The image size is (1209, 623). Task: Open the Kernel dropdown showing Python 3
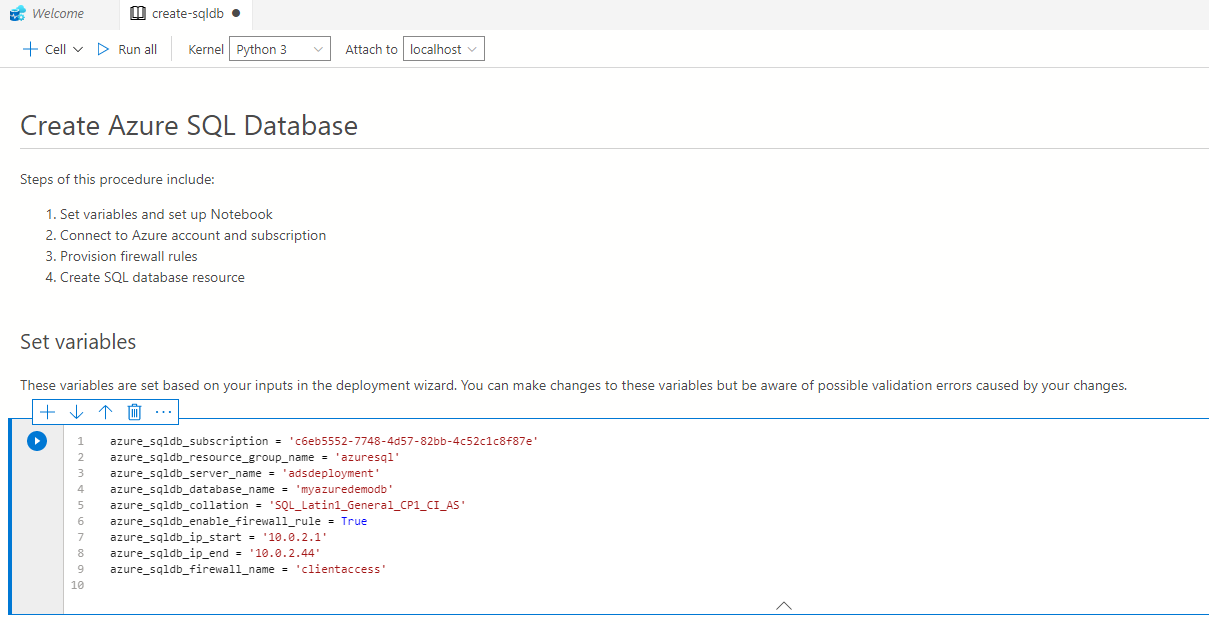[279, 49]
